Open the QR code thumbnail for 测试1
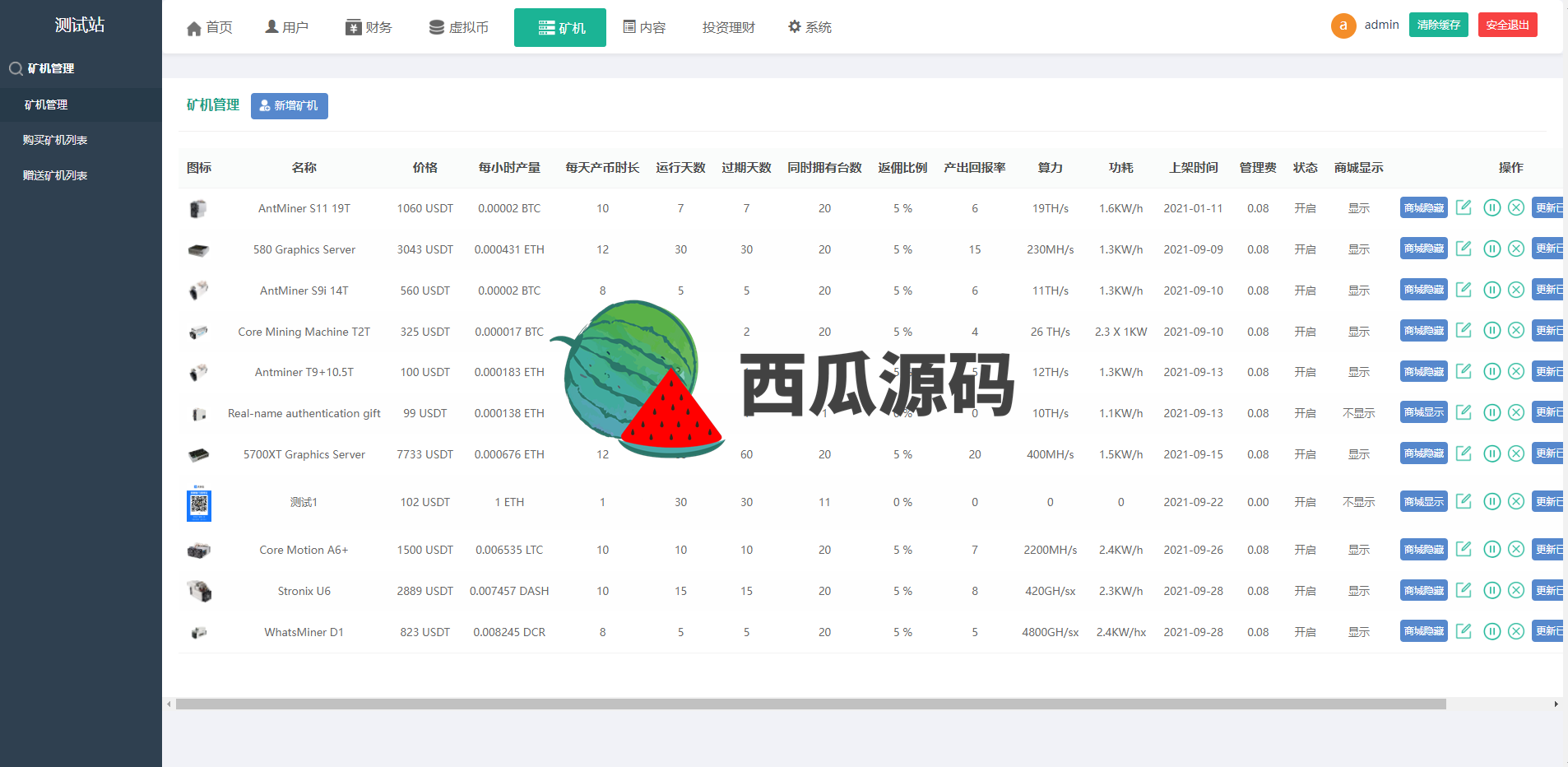This screenshot has width=1568, height=767. (199, 504)
